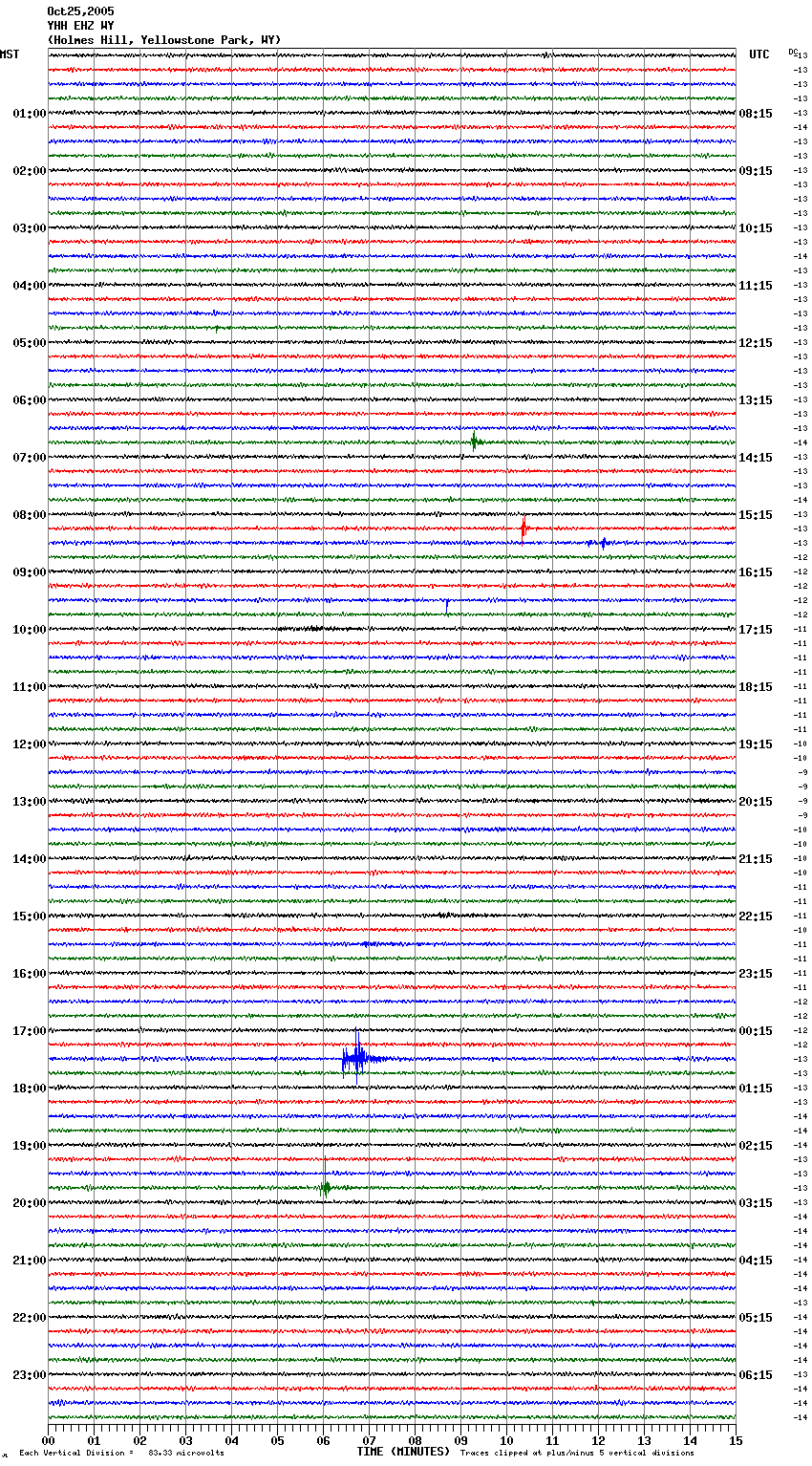Select the 00:15 UTC row label
The image size is (812, 1466).
756,1031
